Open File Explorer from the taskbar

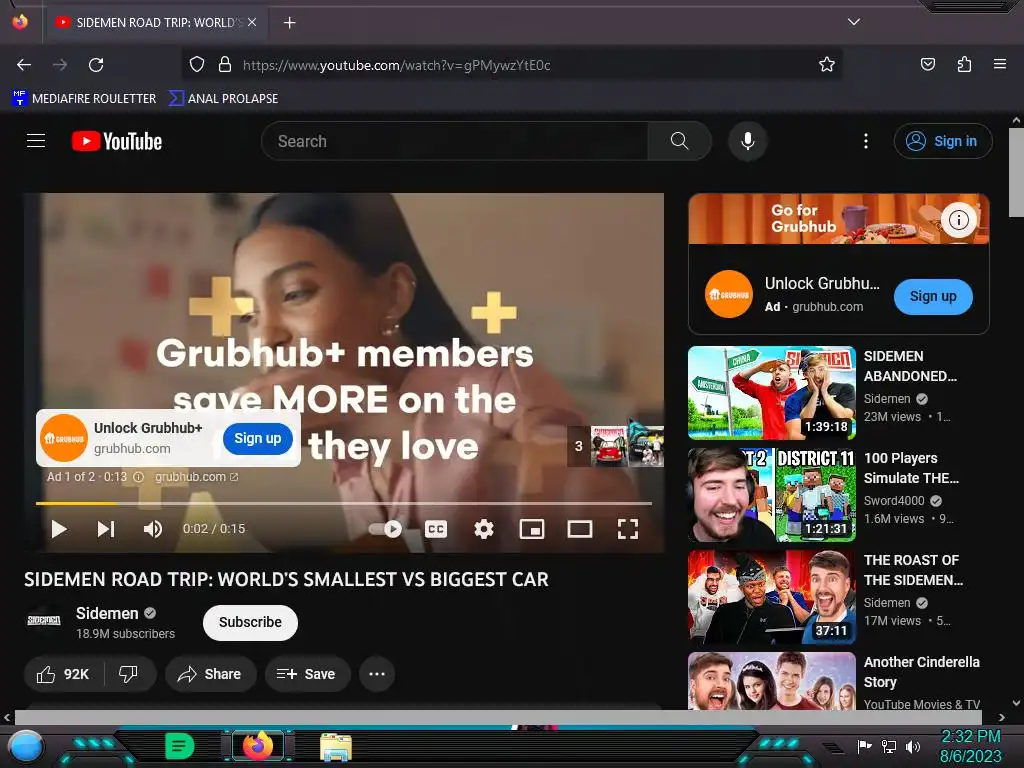click(x=336, y=747)
